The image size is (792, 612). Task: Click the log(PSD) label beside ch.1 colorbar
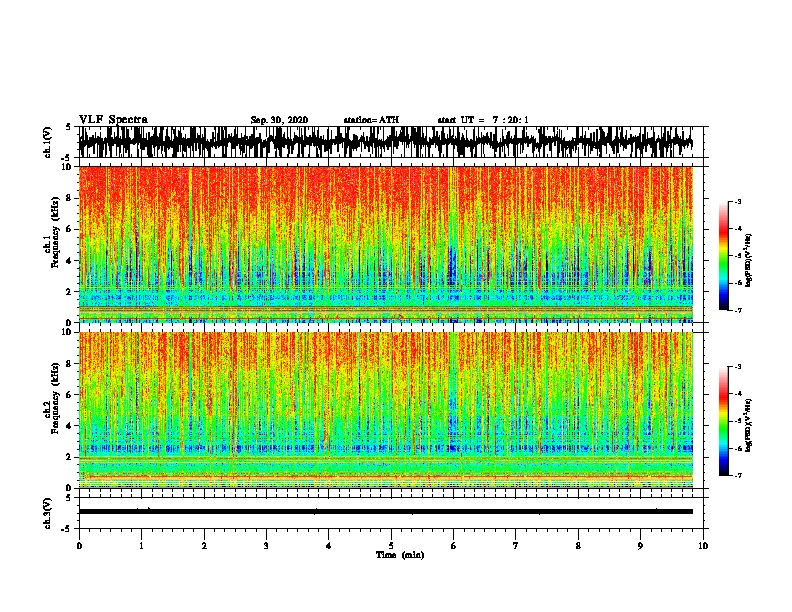749,260
